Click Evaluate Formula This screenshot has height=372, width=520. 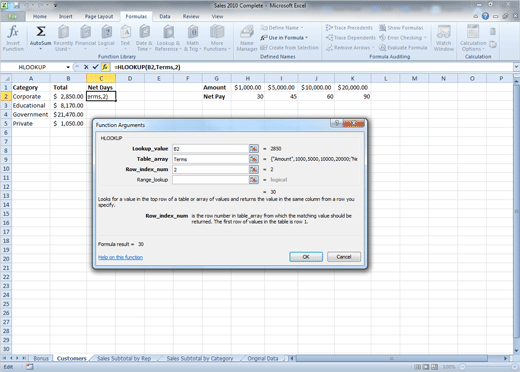403,48
